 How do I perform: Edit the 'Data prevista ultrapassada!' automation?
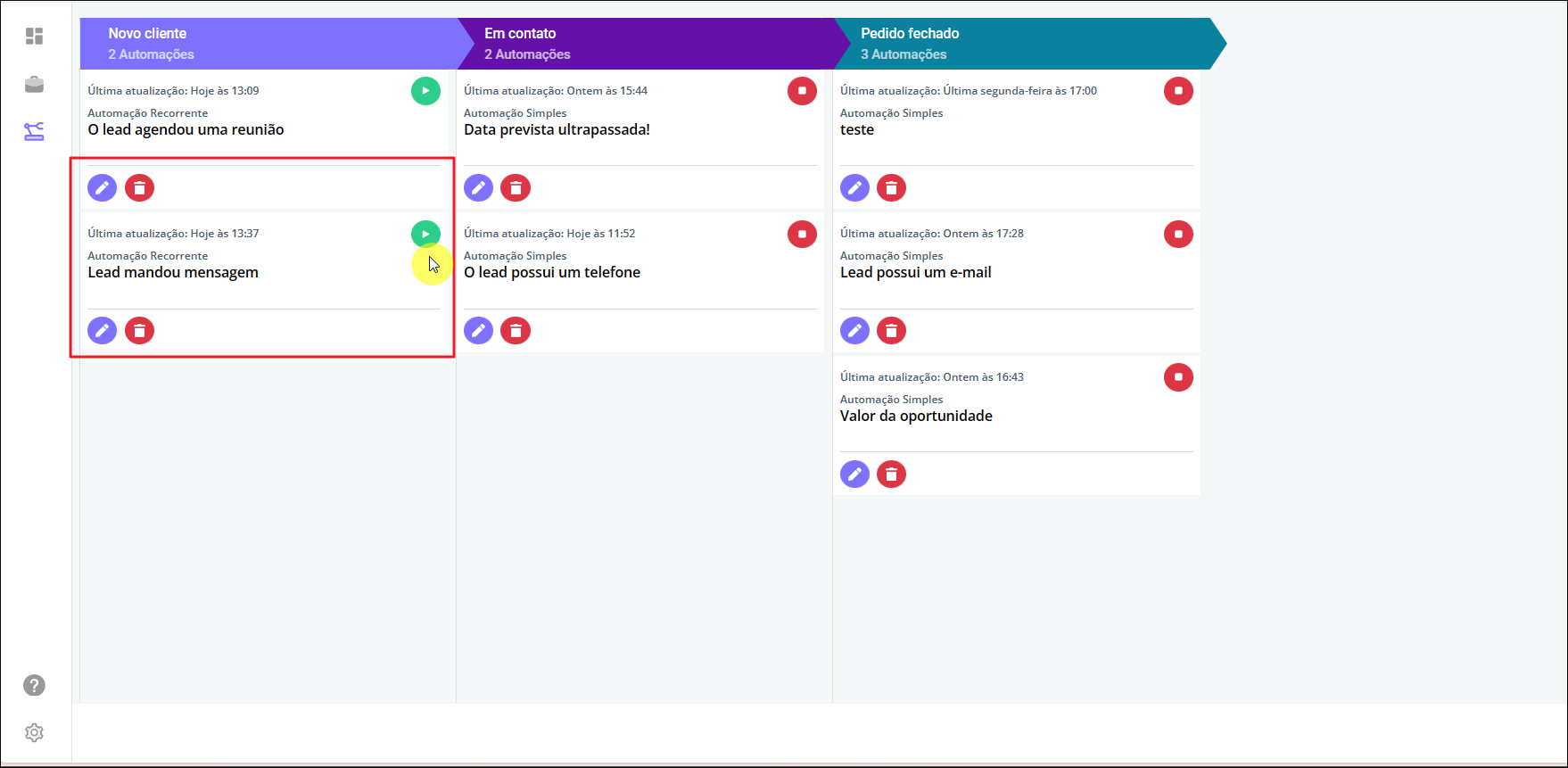[x=479, y=188]
